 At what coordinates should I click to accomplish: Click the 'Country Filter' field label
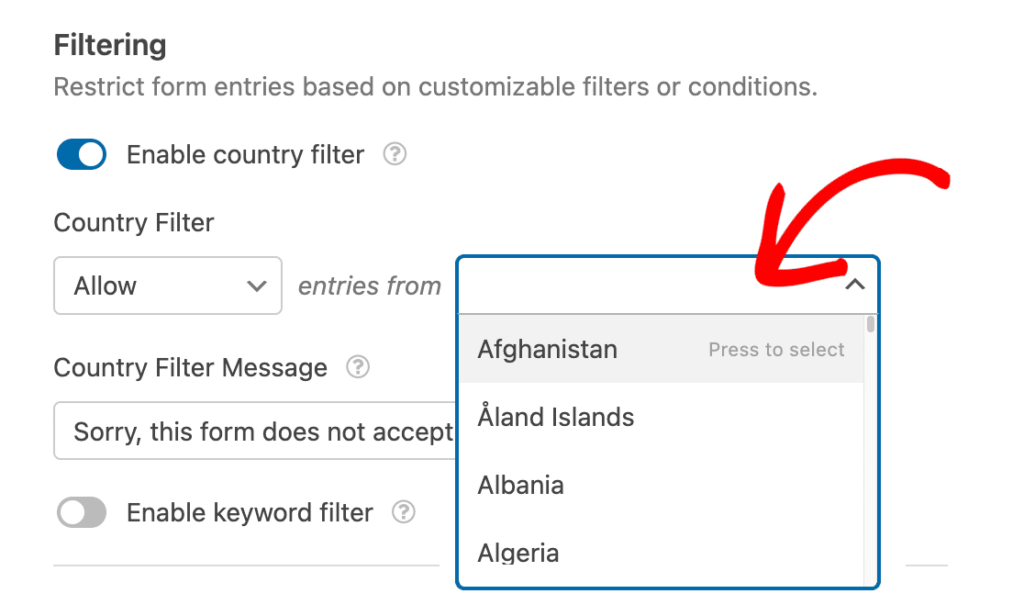click(x=134, y=223)
